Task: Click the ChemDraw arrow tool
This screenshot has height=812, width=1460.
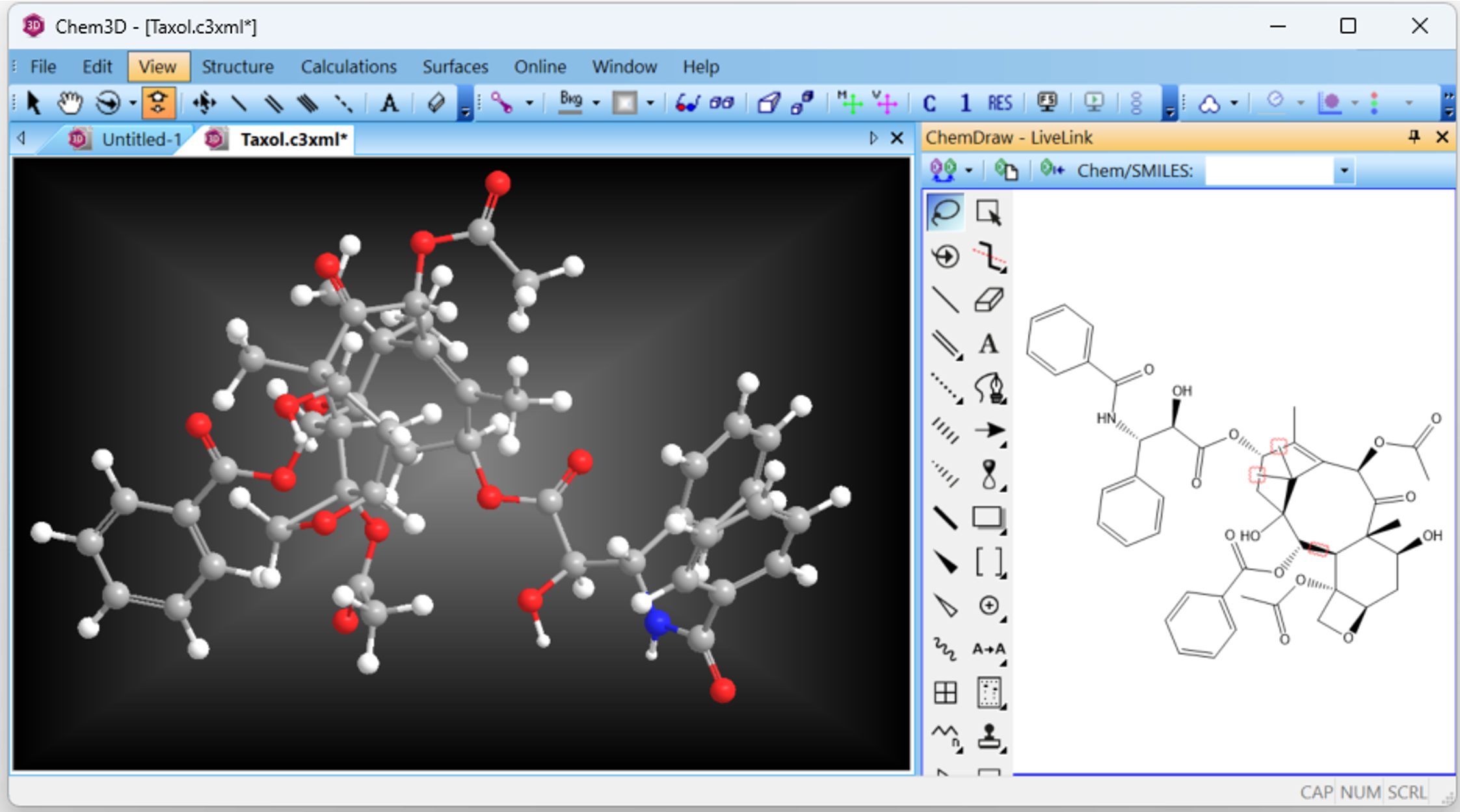Action: click(x=989, y=430)
